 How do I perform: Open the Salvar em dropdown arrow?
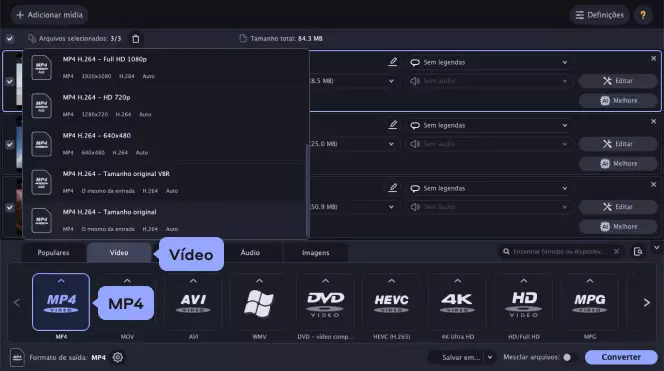point(490,357)
